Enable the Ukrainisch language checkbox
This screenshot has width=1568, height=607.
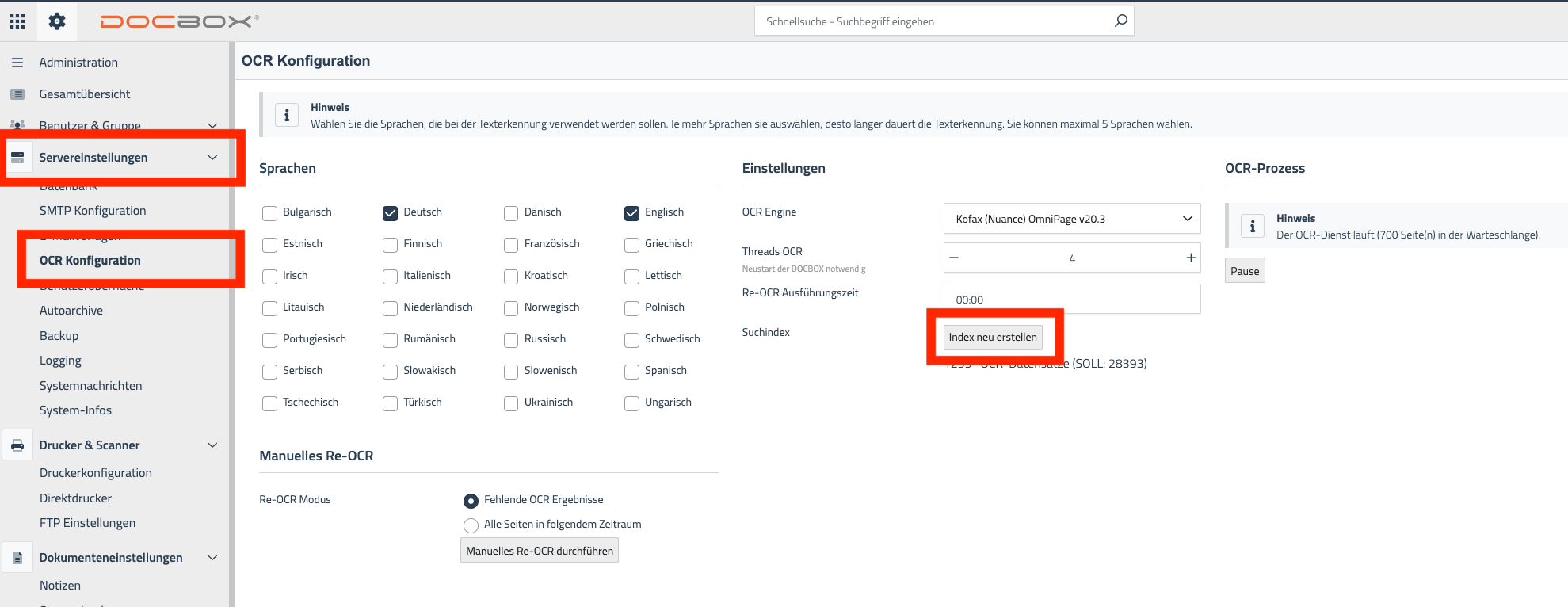click(x=511, y=403)
